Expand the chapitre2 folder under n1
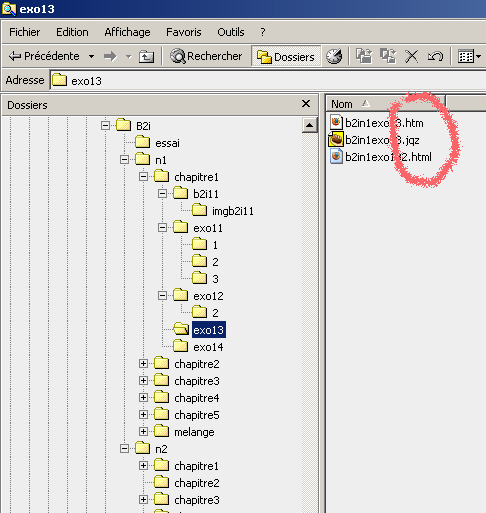Screen dimensions: 486x513 [143, 364]
